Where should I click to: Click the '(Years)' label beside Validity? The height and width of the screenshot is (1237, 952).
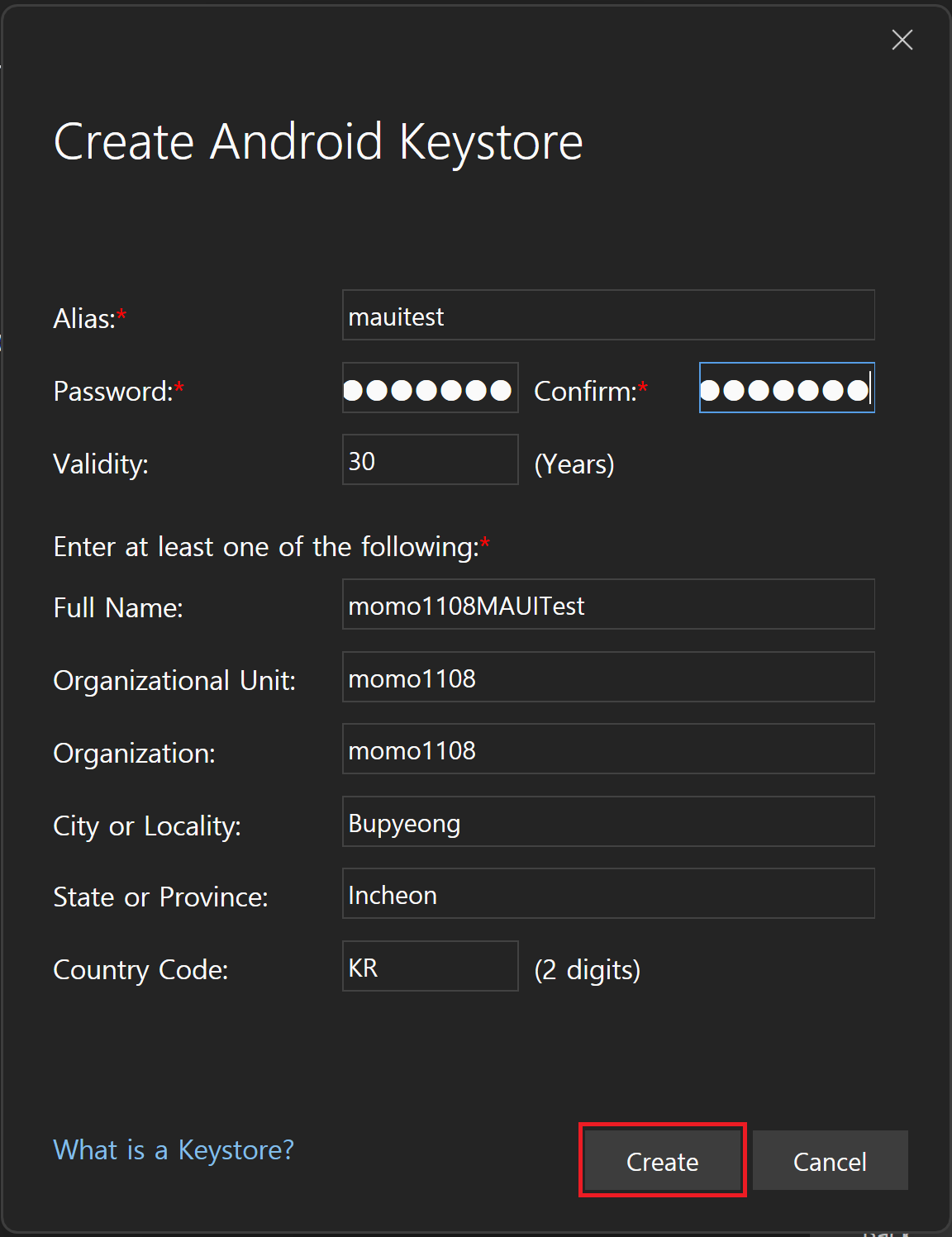[x=574, y=464]
